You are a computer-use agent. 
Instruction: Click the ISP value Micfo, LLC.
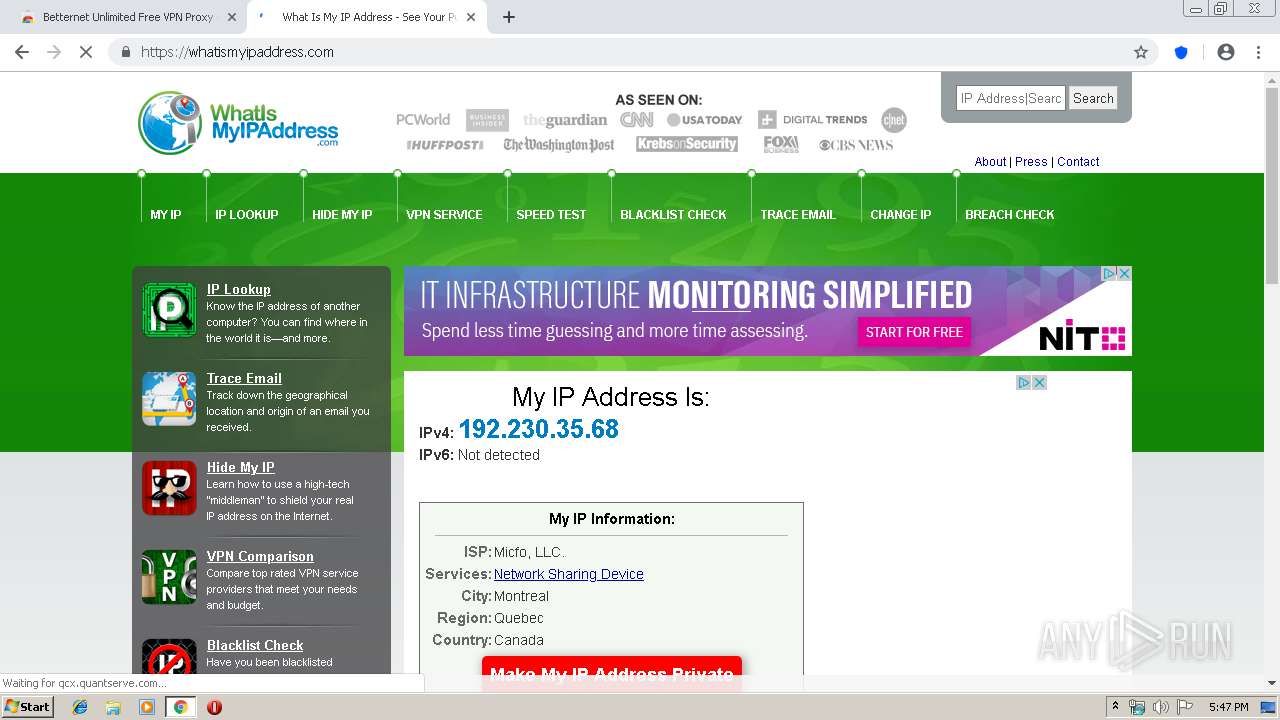tap(529, 552)
